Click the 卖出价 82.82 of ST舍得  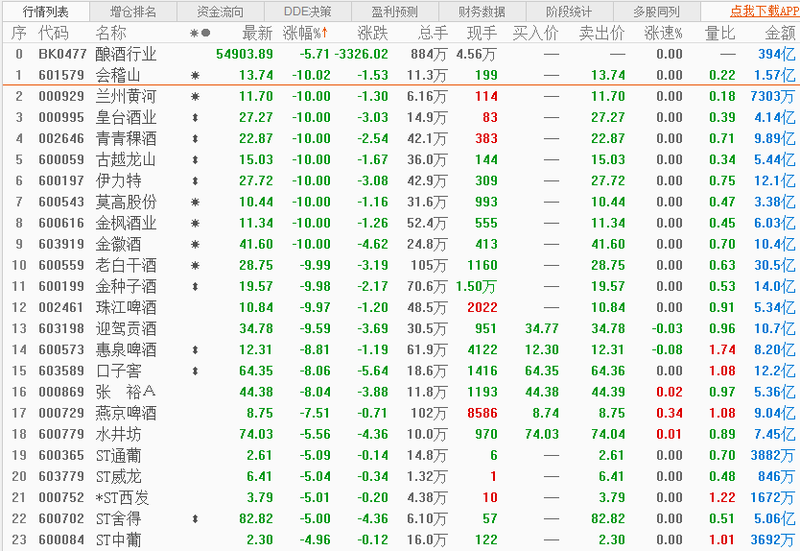click(608, 519)
